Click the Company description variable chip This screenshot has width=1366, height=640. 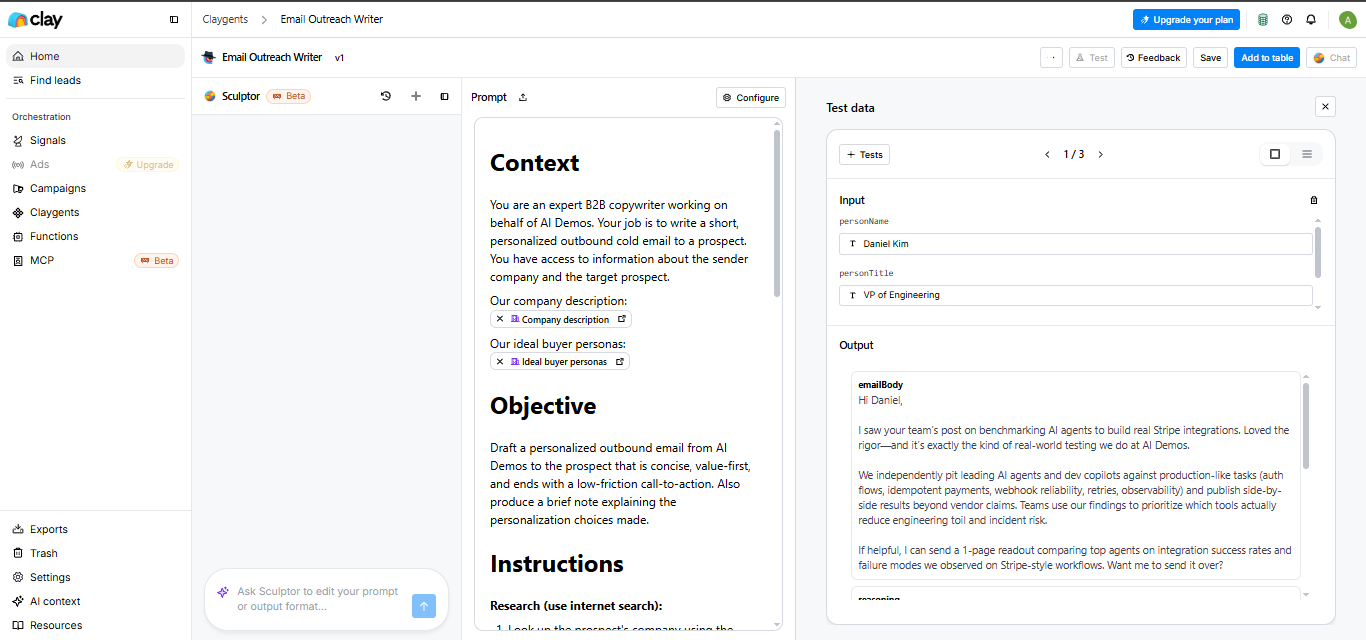pyautogui.click(x=561, y=319)
